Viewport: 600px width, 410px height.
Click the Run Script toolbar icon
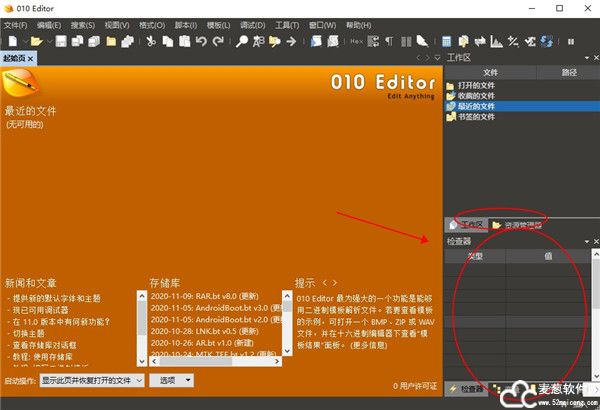tap(316, 41)
